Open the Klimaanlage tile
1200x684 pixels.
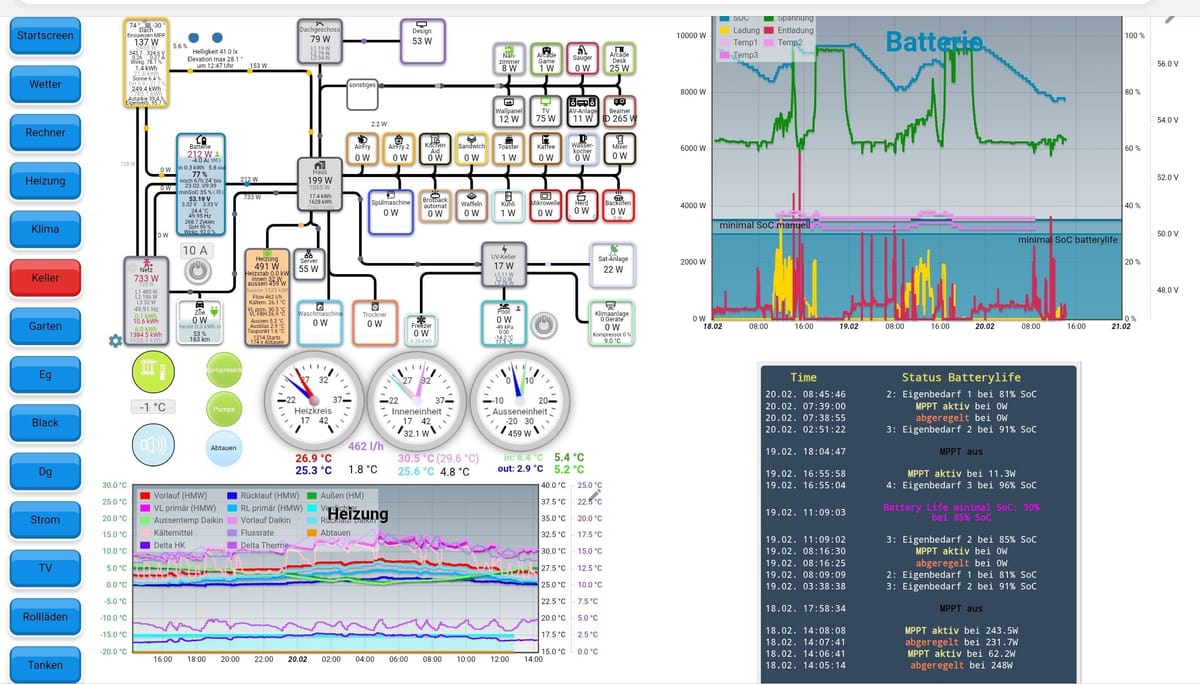click(613, 325)
